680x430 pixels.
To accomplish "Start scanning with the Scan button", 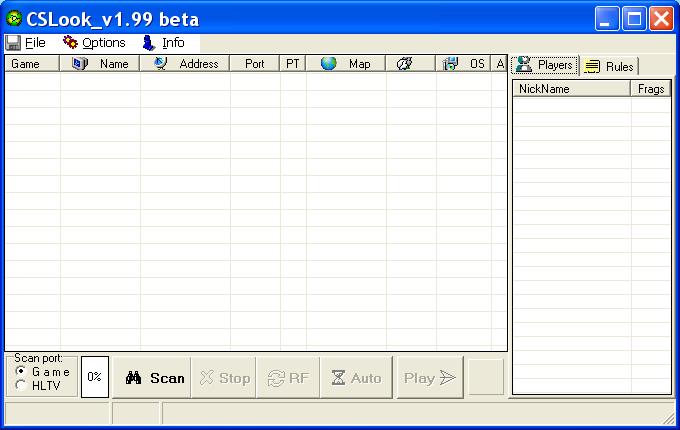I will pos(151,378).
